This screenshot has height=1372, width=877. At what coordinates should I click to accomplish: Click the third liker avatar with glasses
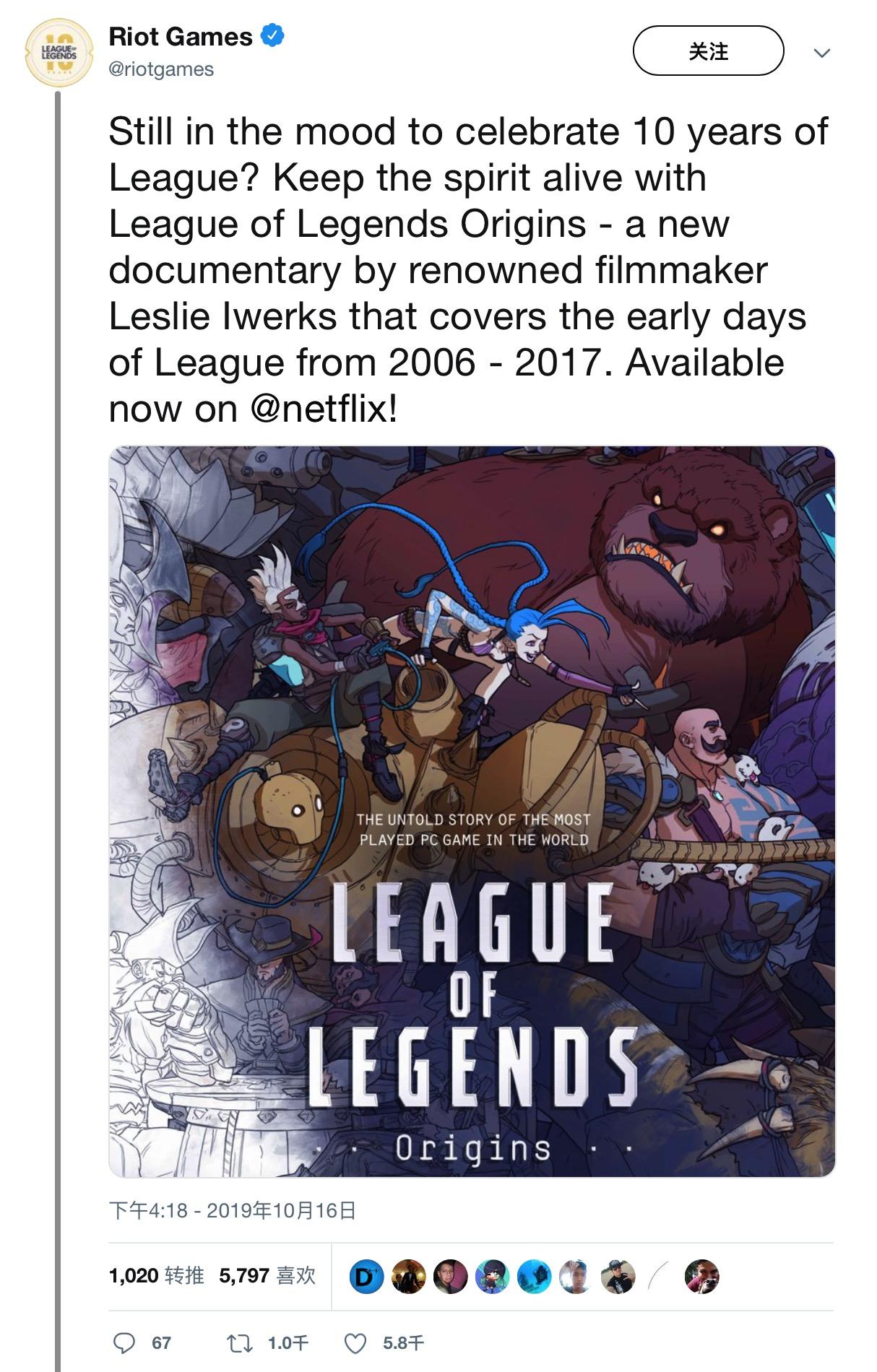pyautogui.click(x=450, y=1277)
